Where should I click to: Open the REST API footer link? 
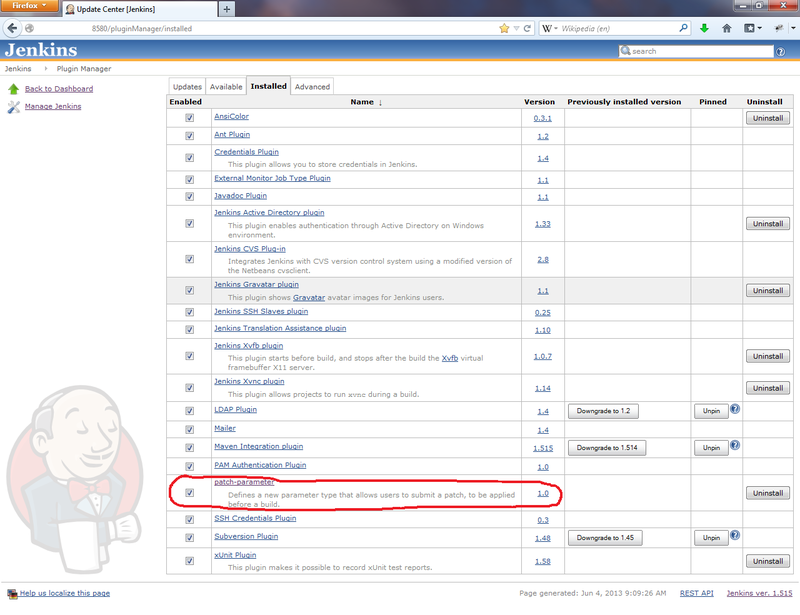point(696,593)
